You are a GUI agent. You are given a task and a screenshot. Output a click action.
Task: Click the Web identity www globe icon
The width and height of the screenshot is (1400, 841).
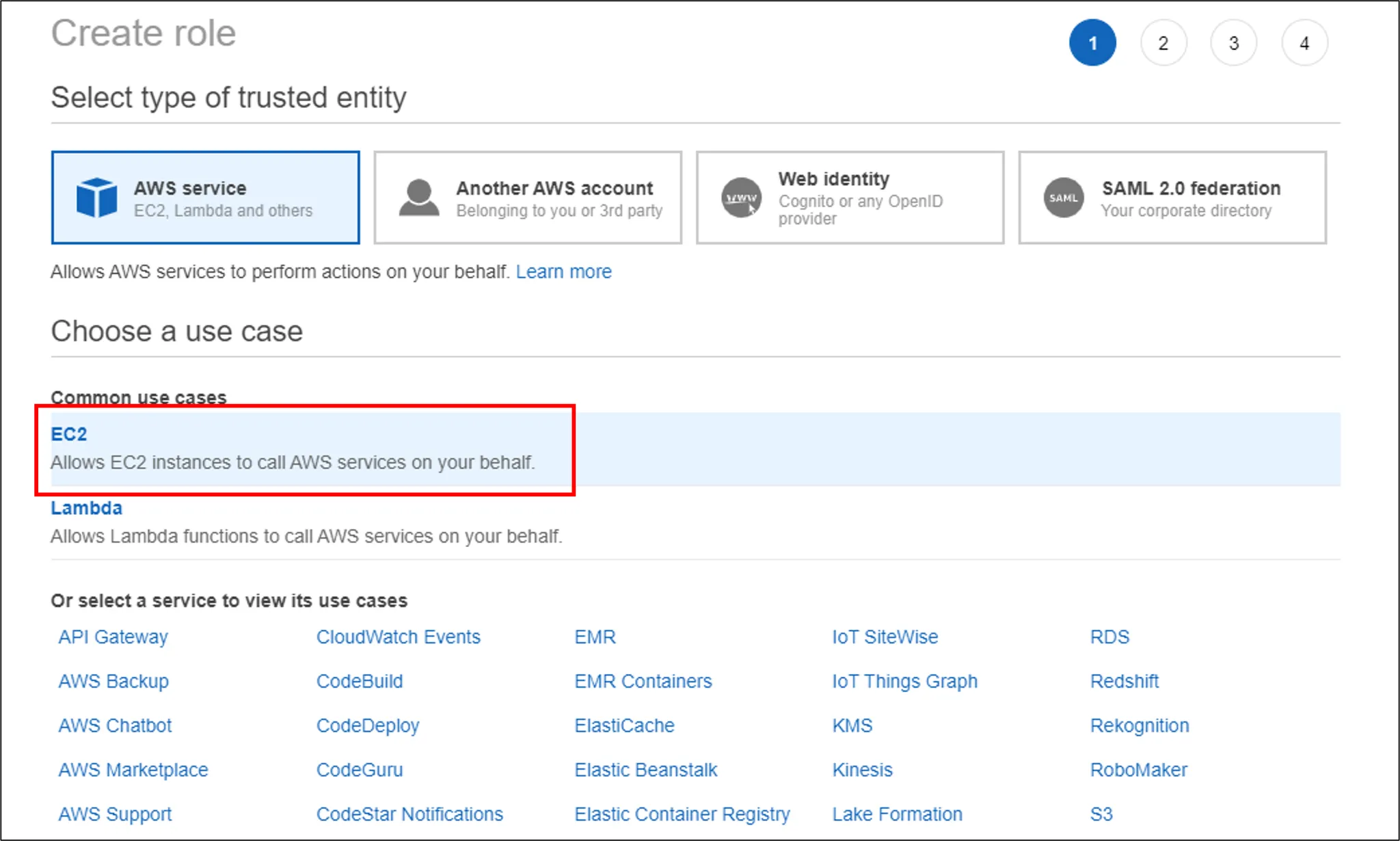(x=741, y=198)
